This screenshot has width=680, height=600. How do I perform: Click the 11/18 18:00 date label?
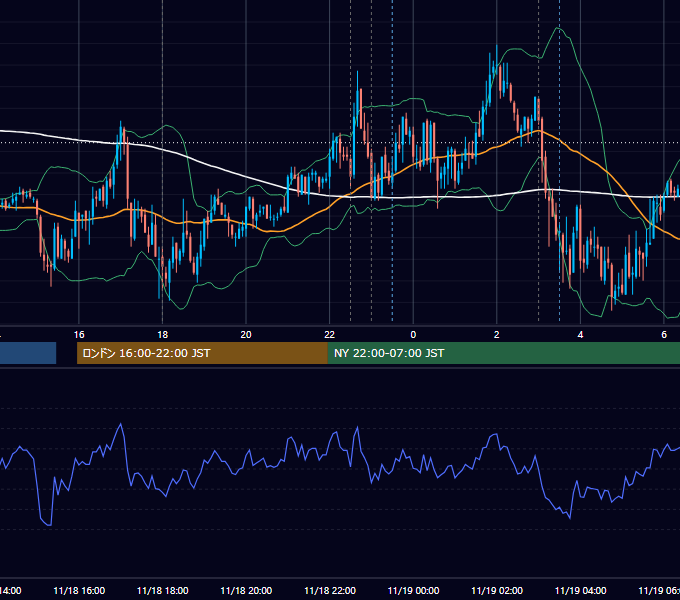click(163, 590)
